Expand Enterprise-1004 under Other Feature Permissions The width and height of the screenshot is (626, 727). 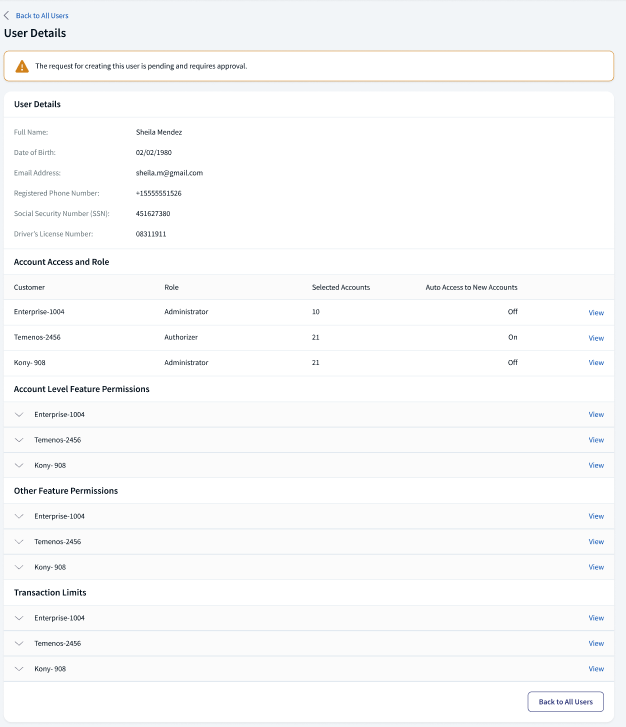(19, 516)
